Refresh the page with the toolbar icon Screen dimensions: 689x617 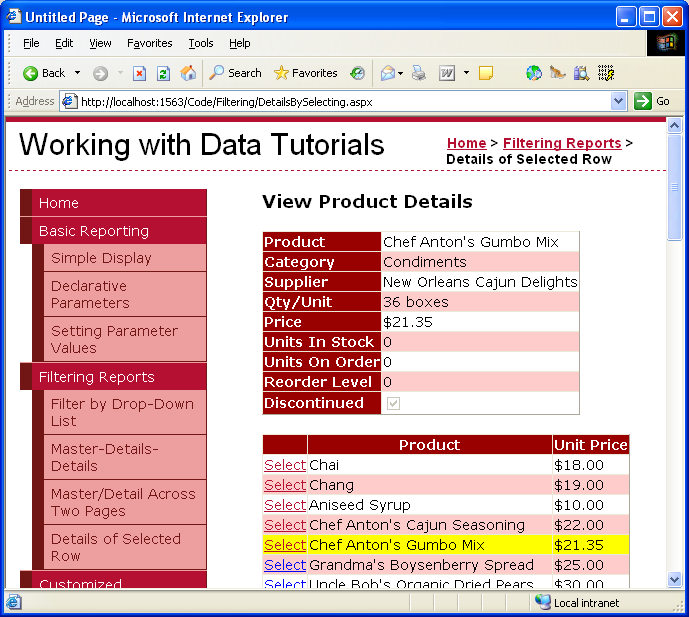pyautogui.click(x=162, y=73)
